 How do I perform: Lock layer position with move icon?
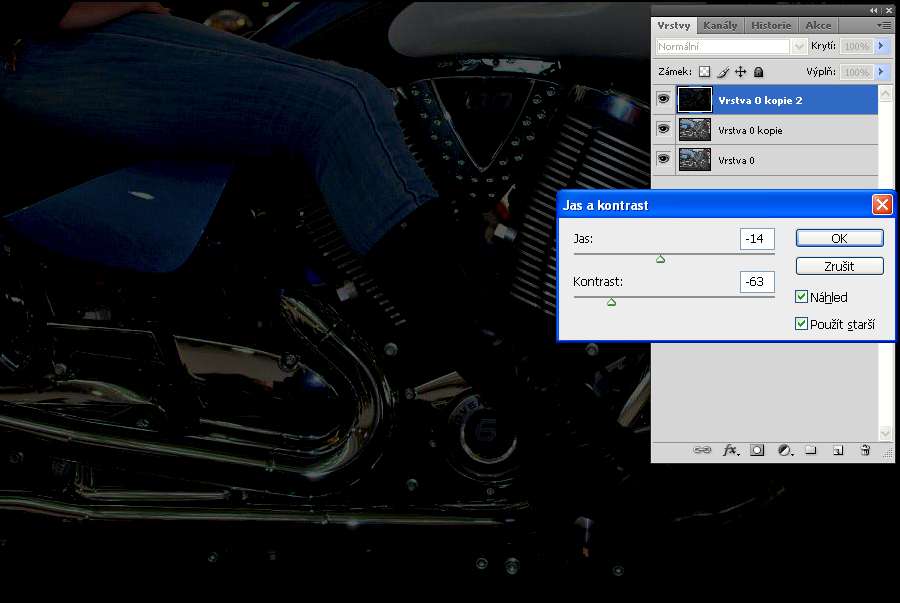coord(741,72)
